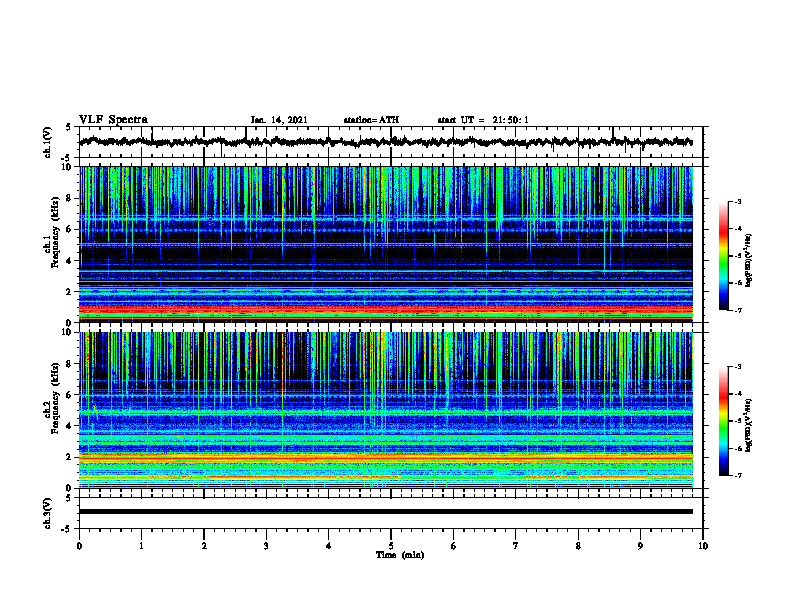Click time axis tick label "6"
The height and width of the screenshot is (612, 792).
[454, 546]
